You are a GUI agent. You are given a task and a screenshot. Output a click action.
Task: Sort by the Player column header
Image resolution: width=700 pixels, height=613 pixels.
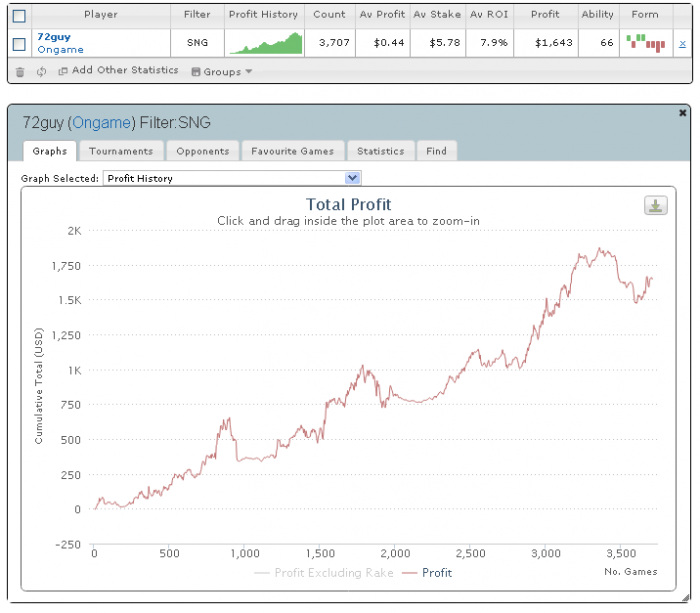click(101, 15)
